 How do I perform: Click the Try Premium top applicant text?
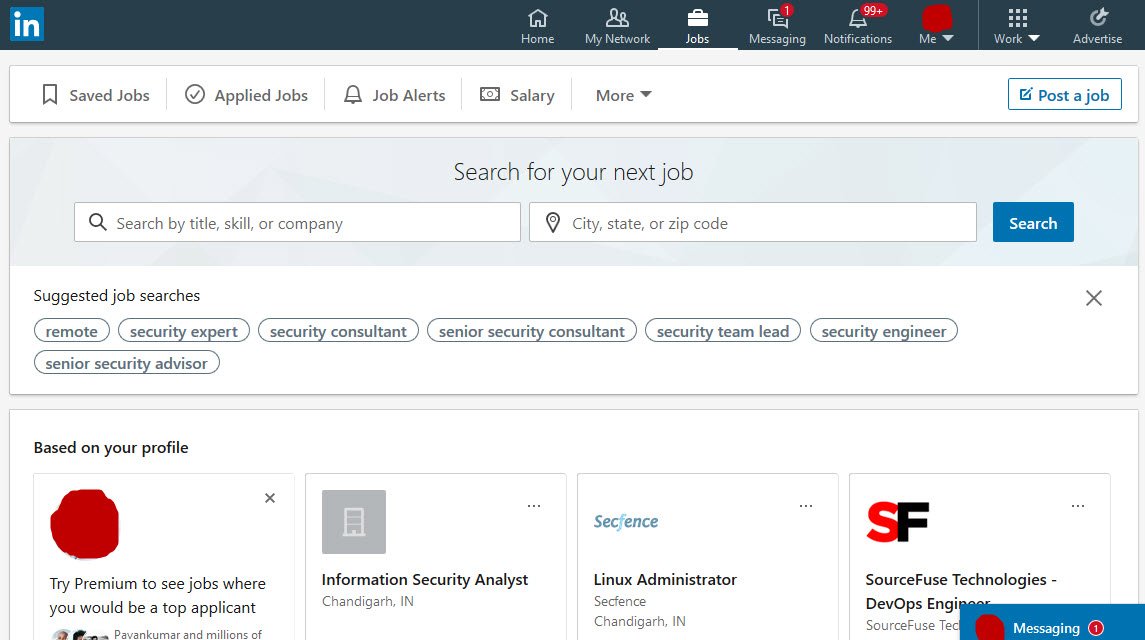coord(158,595)
